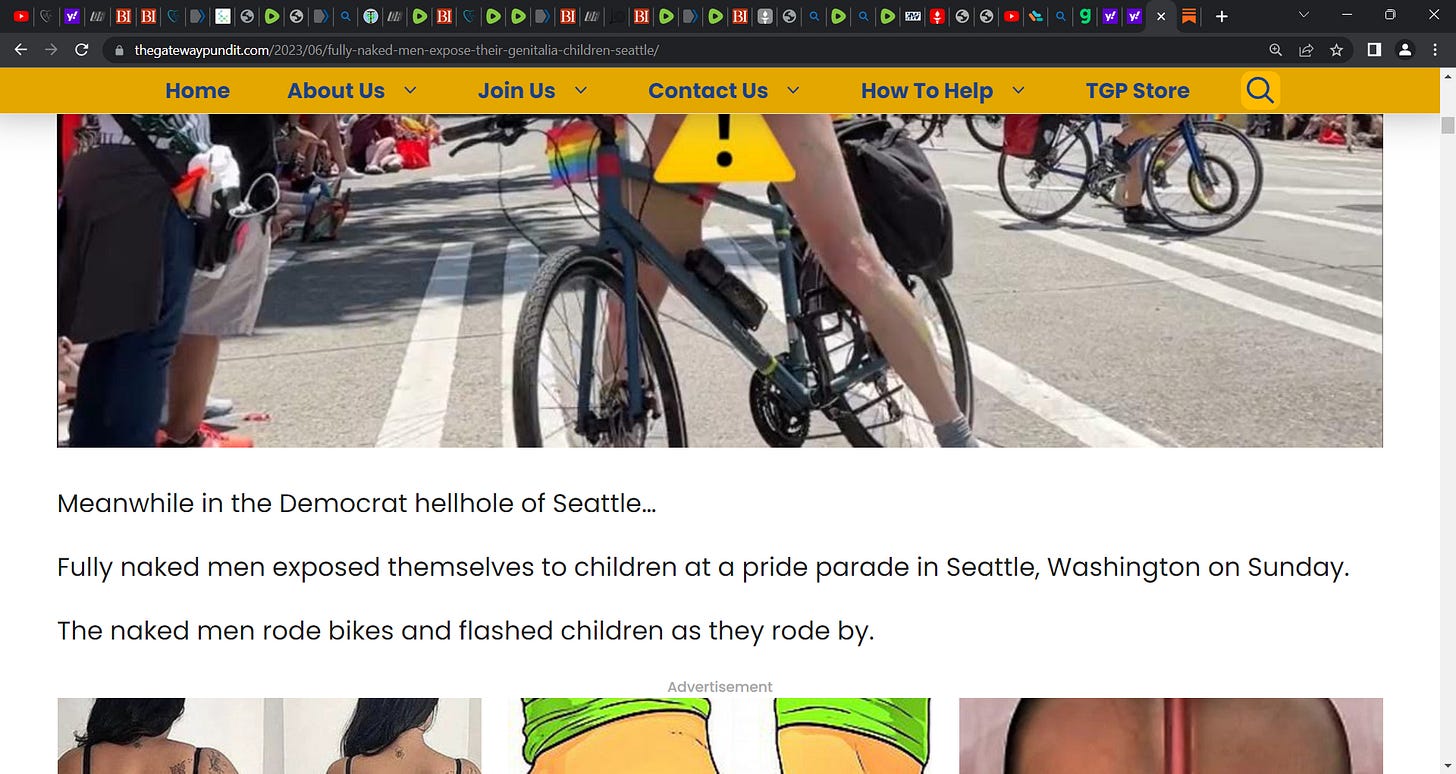This screenshot has width=1456, height=774.
Task: Expand the Join Us dropdown chevron
Action: (x=581, y=91)
